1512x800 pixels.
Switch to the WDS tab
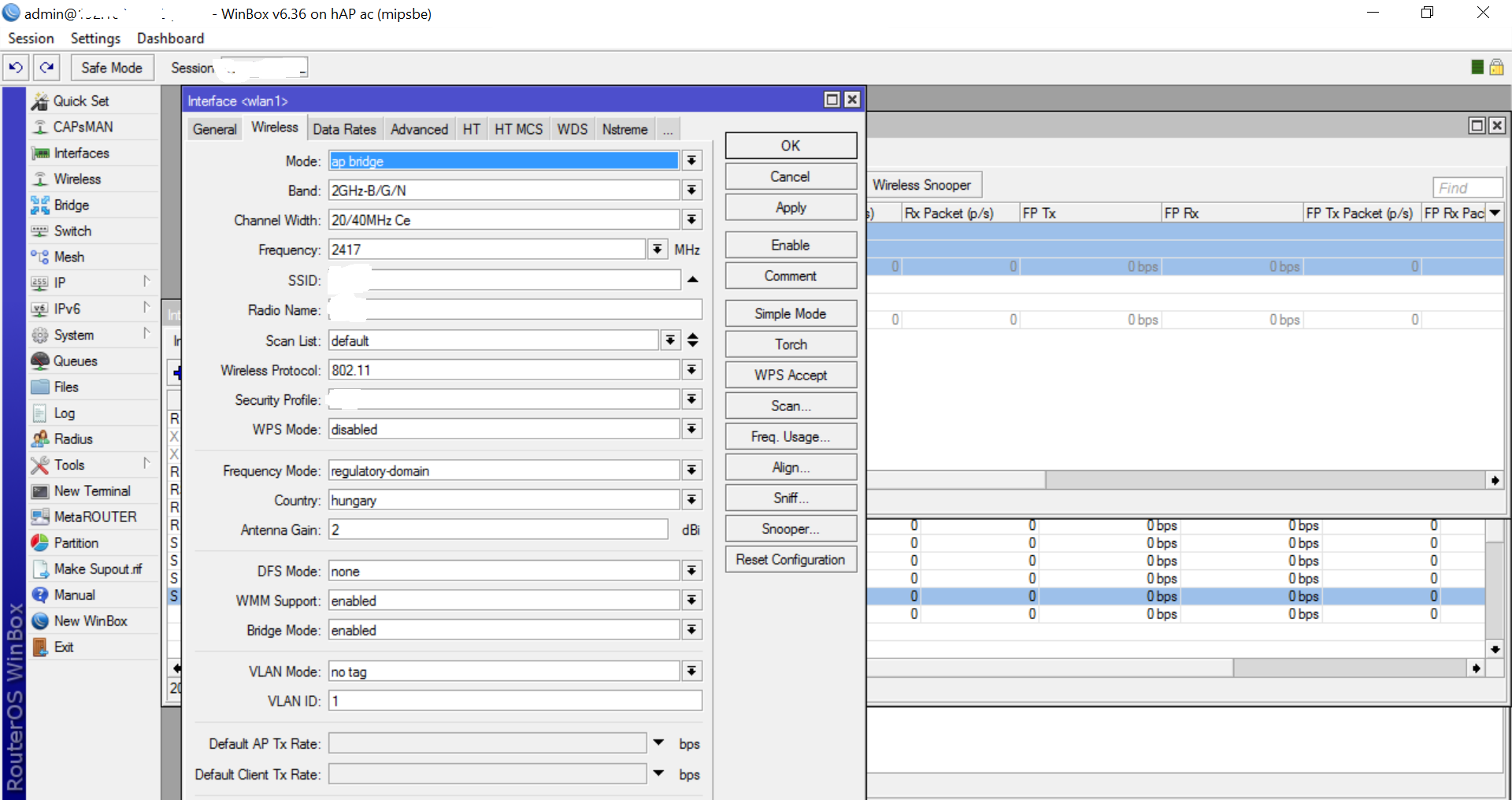point(573,129)
